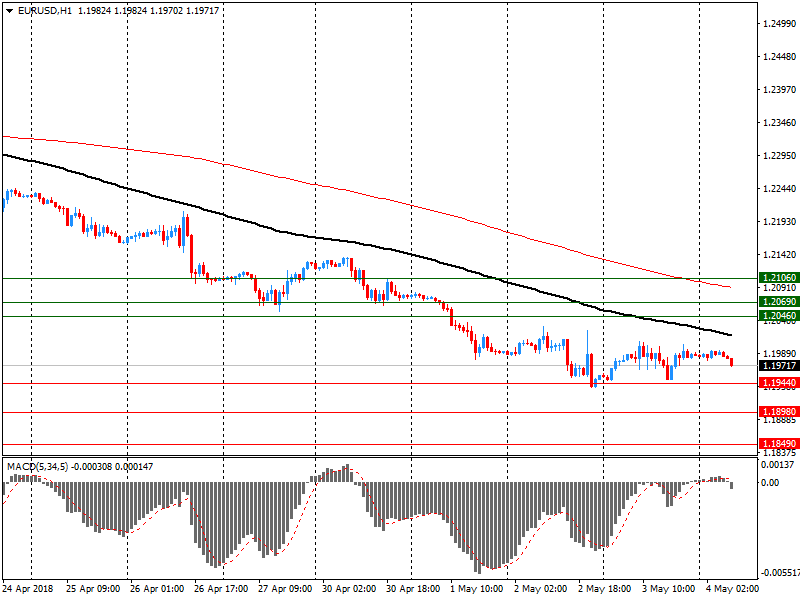Click the 25 Apr 09:00 time label
Image resolution: width=800 pixels, height=600 pixels.
click(93, 589)
